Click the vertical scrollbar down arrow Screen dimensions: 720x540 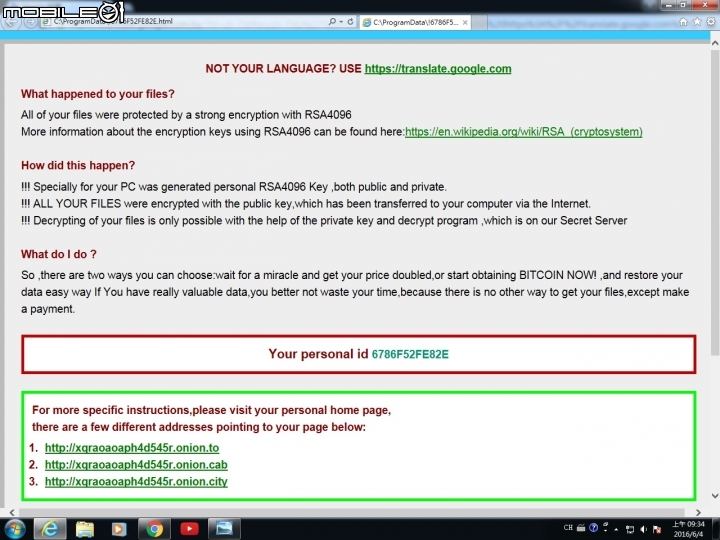tap(714, 495)
